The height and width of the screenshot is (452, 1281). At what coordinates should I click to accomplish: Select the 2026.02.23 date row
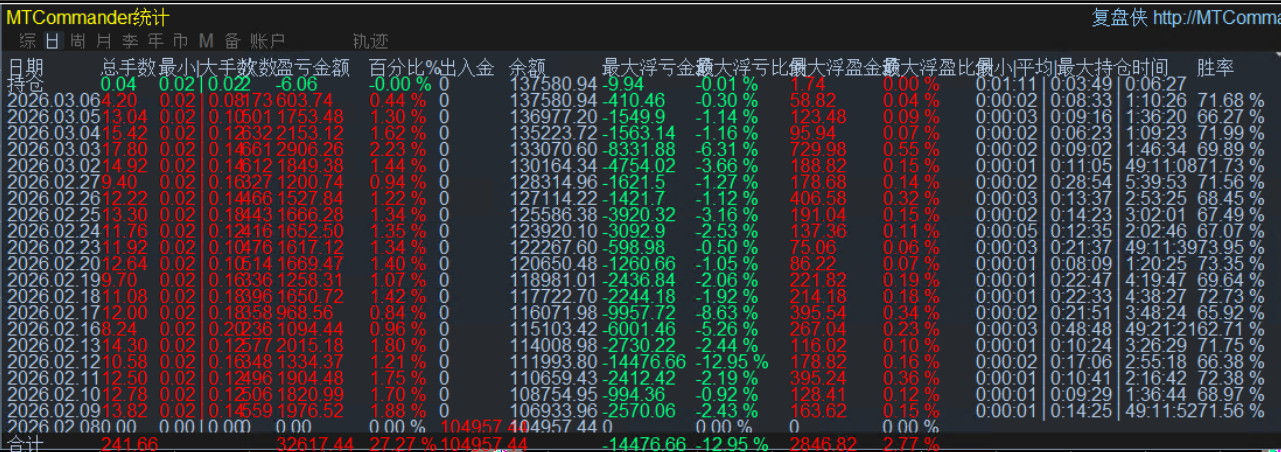click(x=54, y=245)
